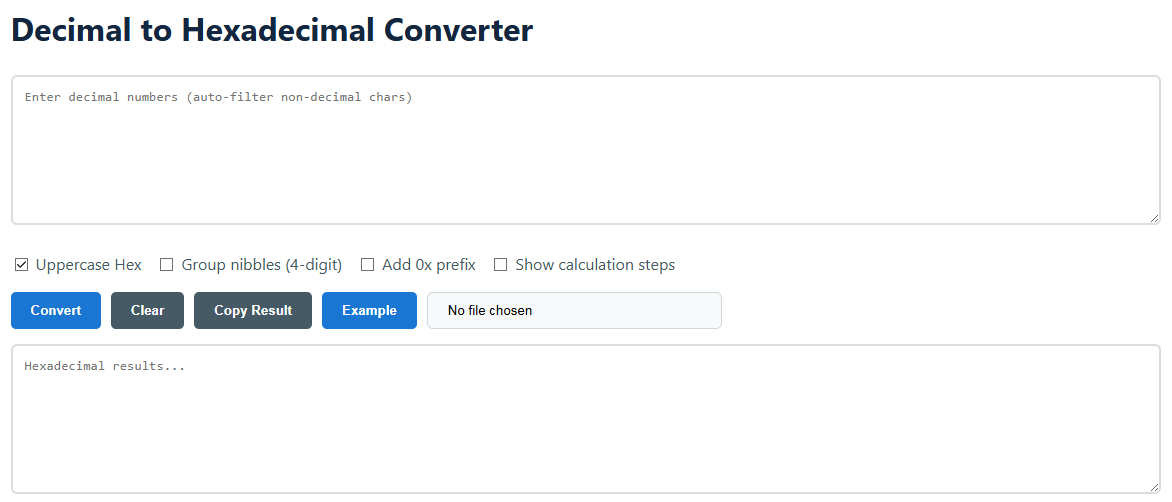
Task: Load sample data with the Example button
Action: click(x=369, y=310)
